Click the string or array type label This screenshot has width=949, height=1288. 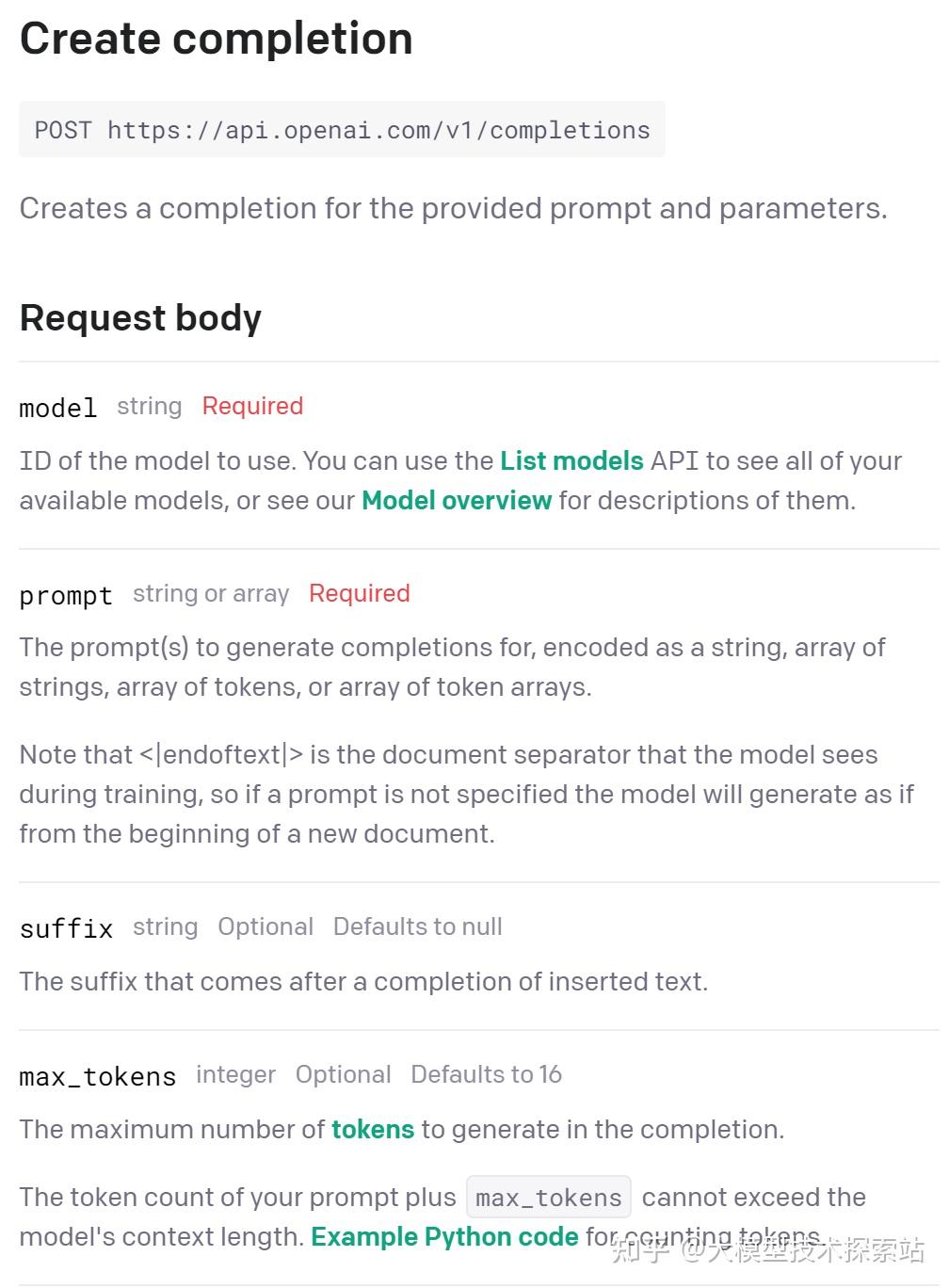[x=211, y=593]
